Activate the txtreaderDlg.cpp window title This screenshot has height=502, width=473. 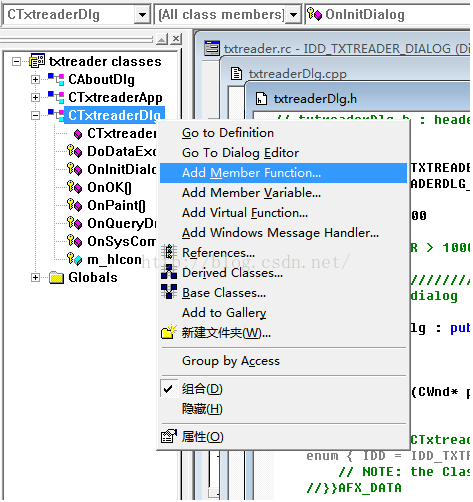point(297,74)
